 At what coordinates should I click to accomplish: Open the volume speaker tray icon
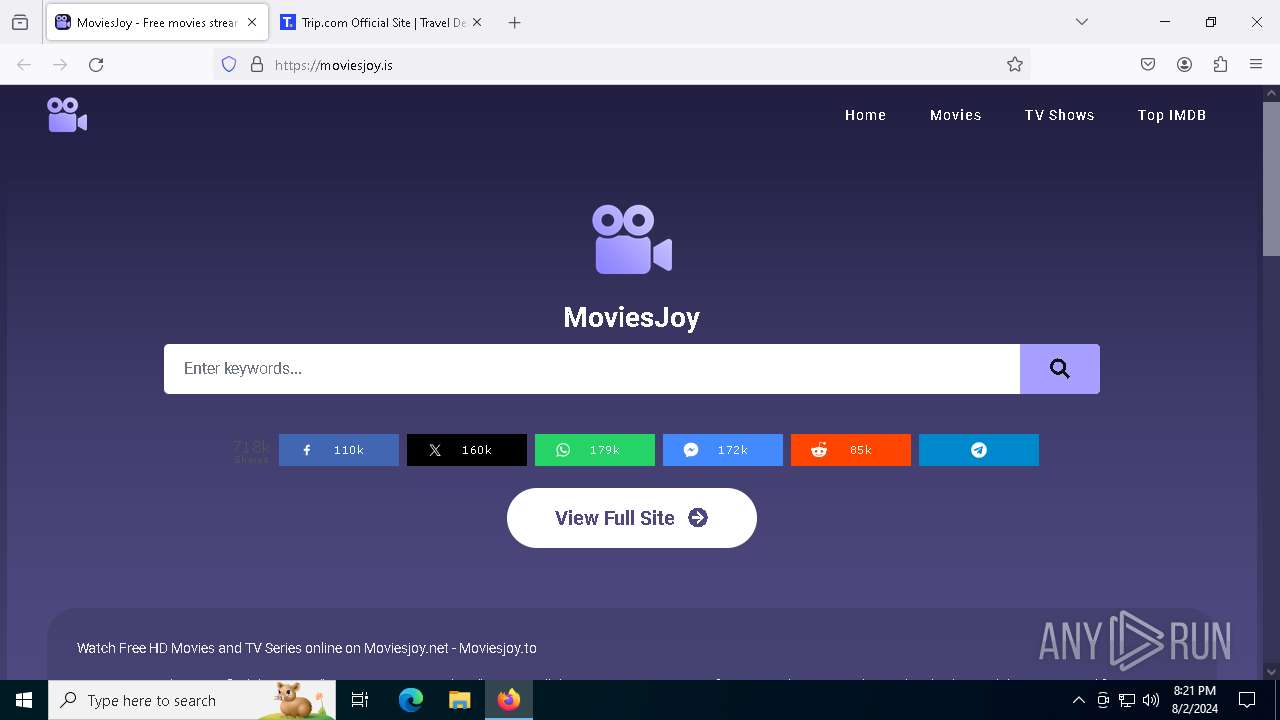click(1151, 700)
